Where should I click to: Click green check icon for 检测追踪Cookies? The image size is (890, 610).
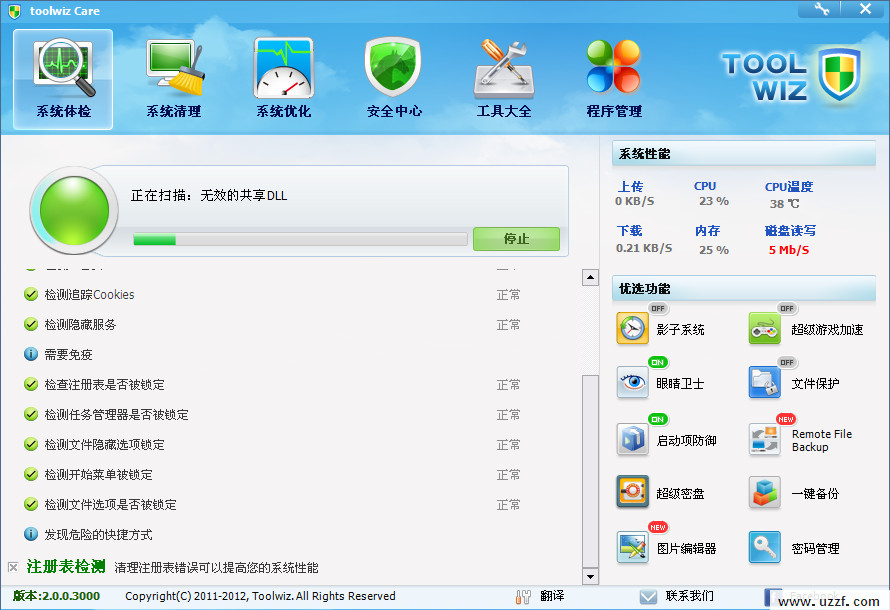pos(31,295)
